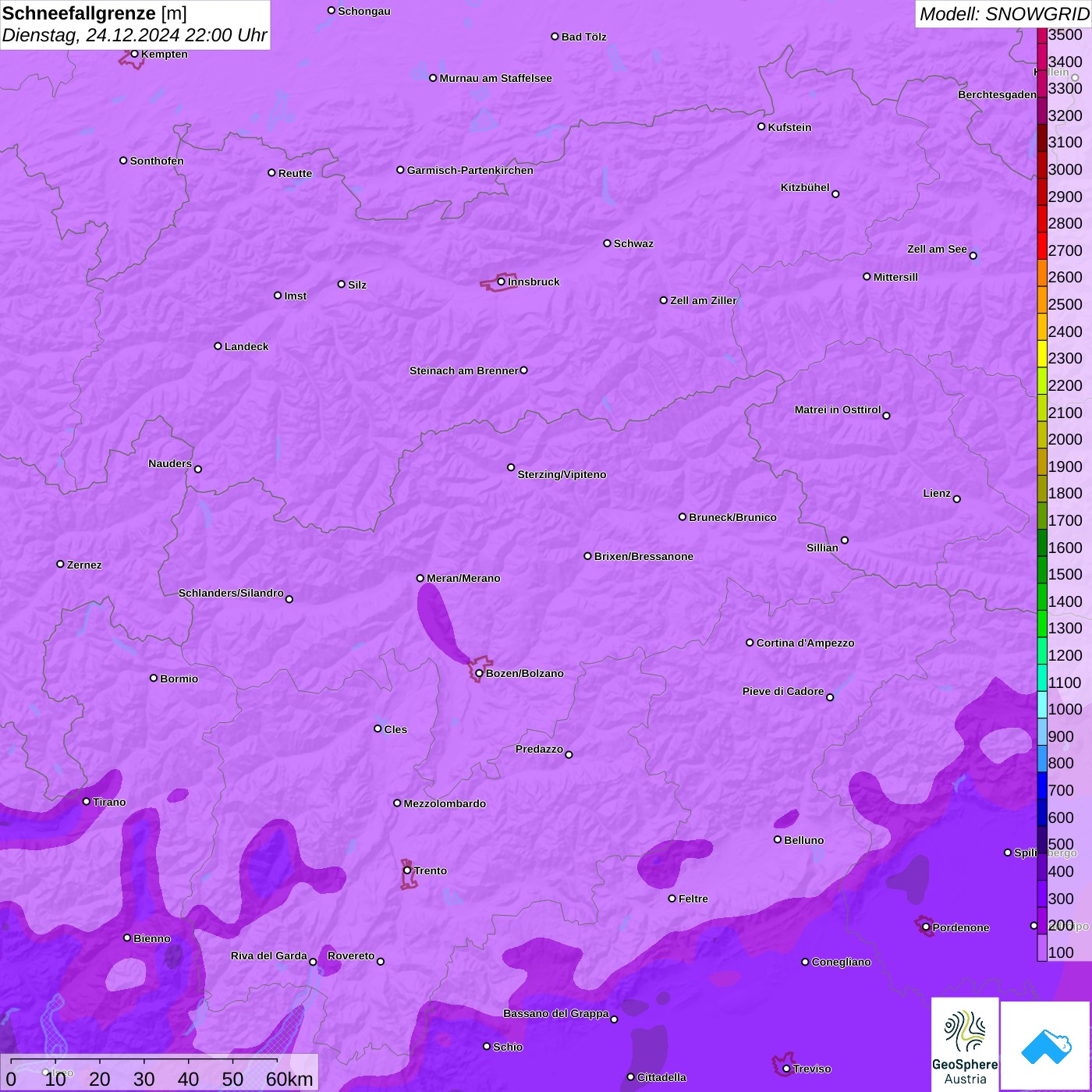Click the Zell am See label
The width and height of the screenshot is (1092, 1092).
coord(937,249)
